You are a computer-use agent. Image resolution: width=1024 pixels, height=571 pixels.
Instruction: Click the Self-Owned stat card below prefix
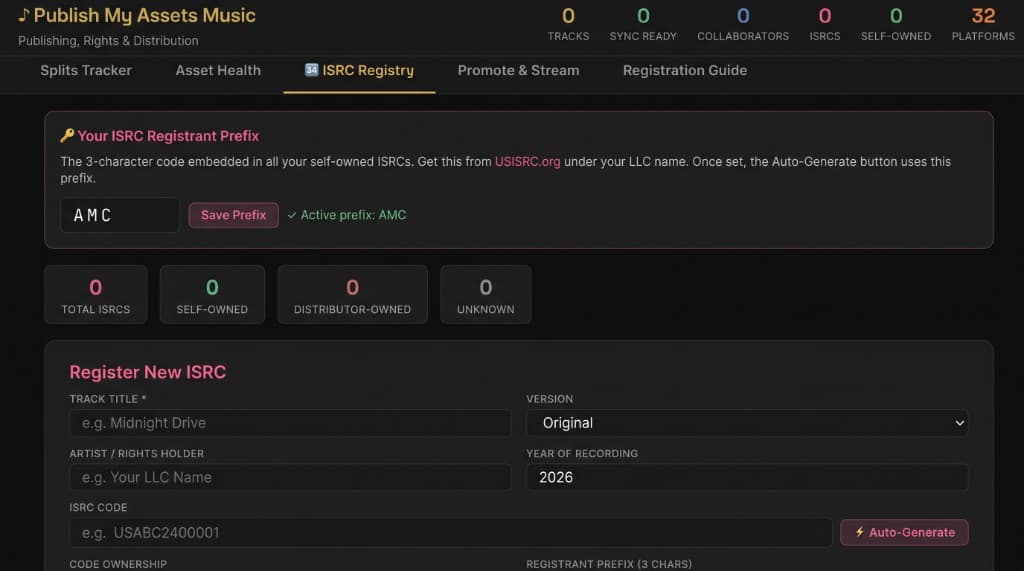tap(212, 295)
